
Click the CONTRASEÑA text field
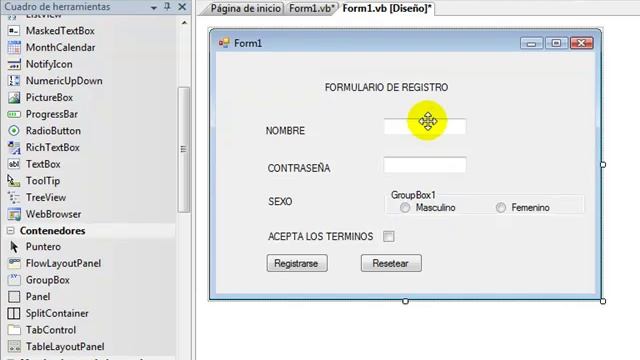click(x=425, y=164)
